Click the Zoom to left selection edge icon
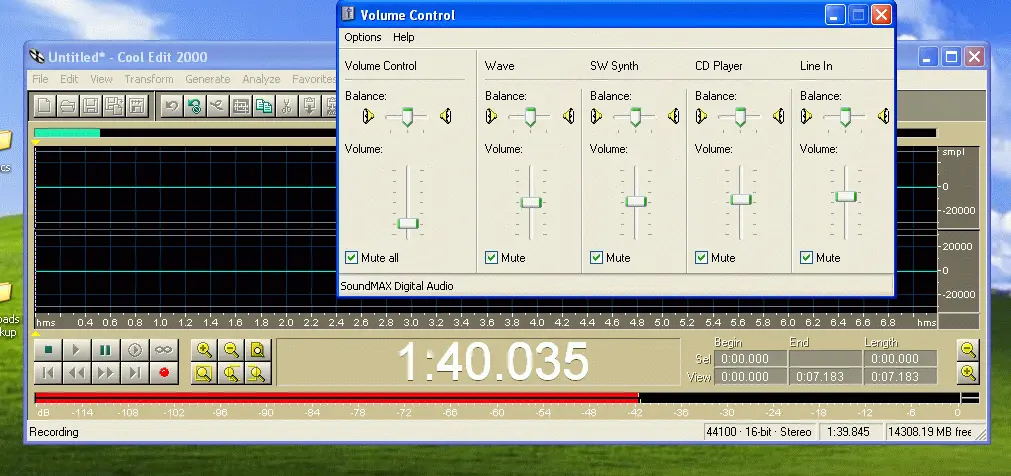 pyautogui.click(x=231, y=373)
